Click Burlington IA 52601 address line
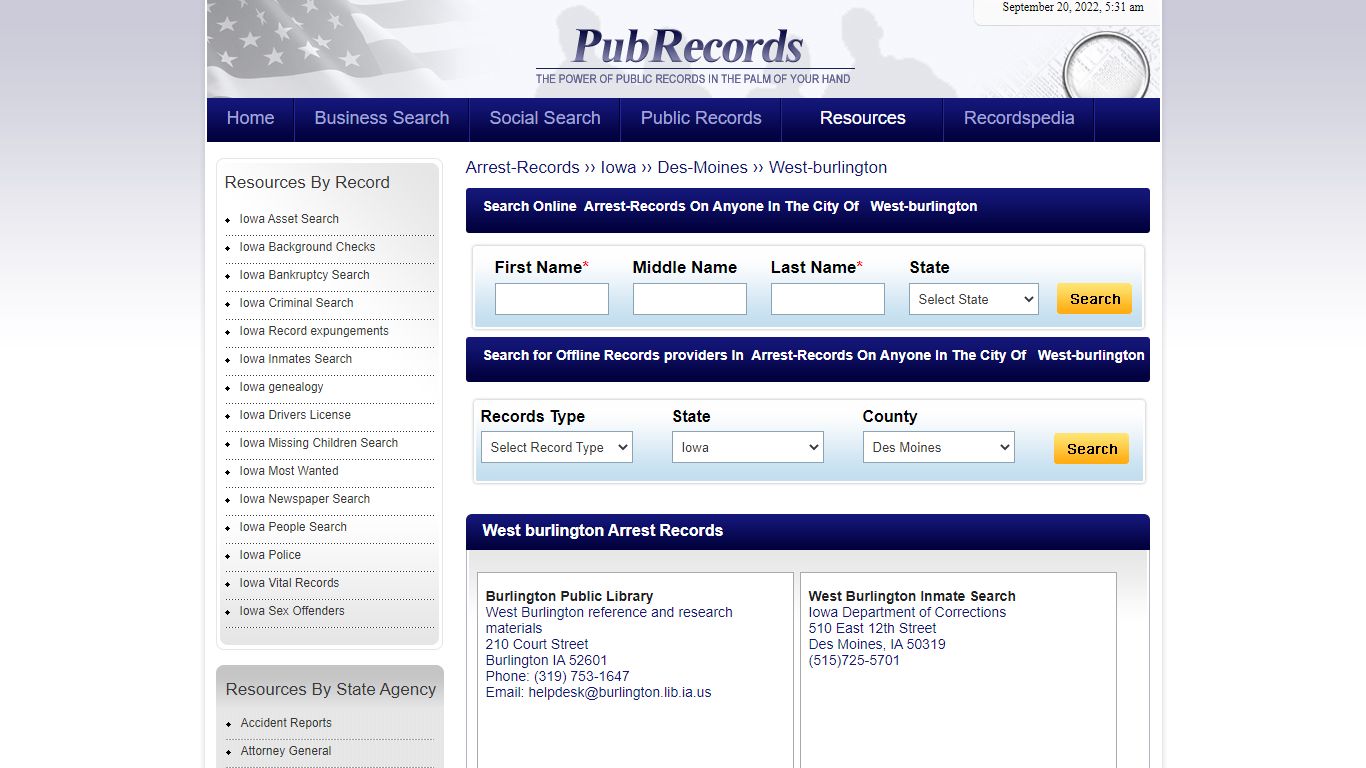This screenshot has width=1366, height=768. pyautogui.click(x=546, y=660)
